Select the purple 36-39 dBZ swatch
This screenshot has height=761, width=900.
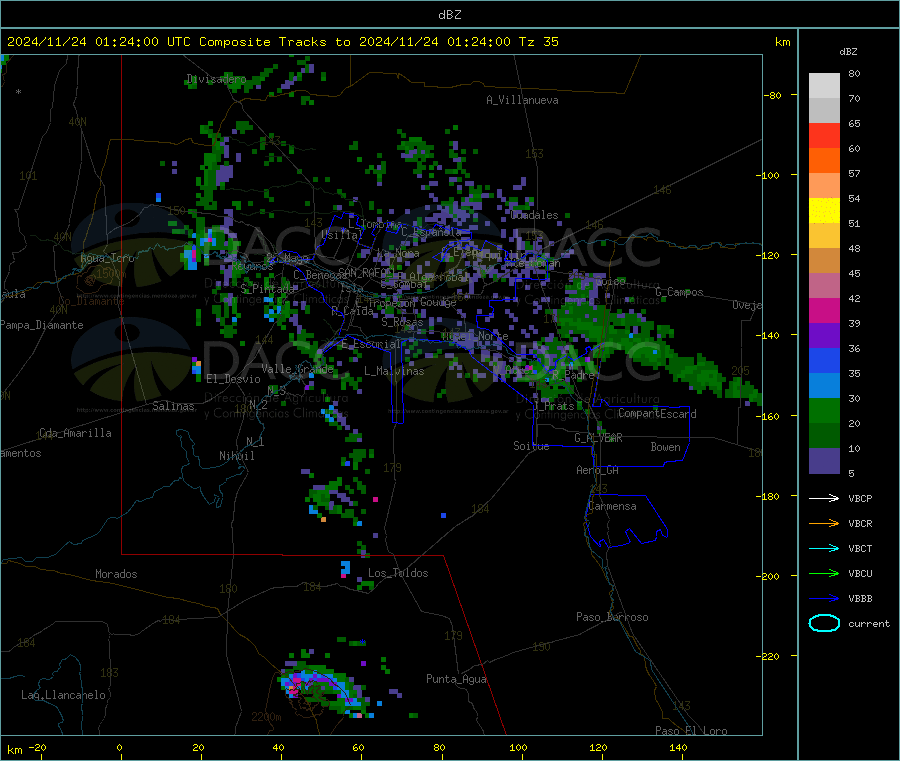(x=824, y=336)
